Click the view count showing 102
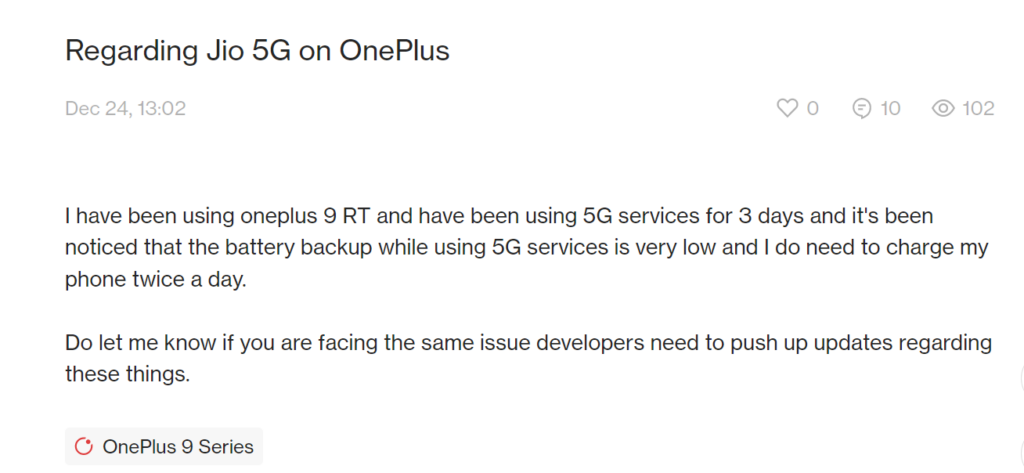Viewport: 1024px width, 473px height. tap(978, 108)
